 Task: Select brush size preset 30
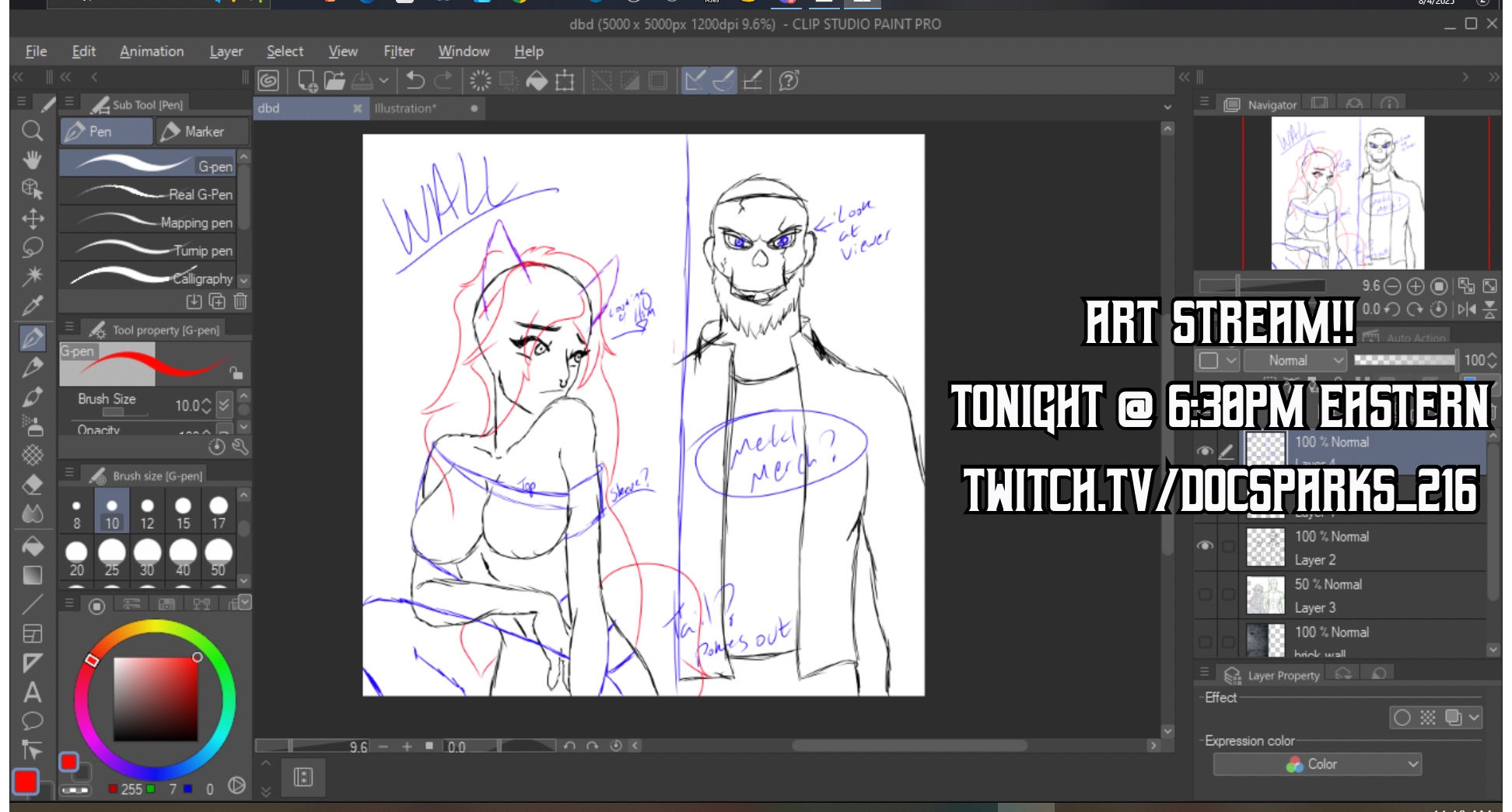pyautogui.click(x=147, y=558)
